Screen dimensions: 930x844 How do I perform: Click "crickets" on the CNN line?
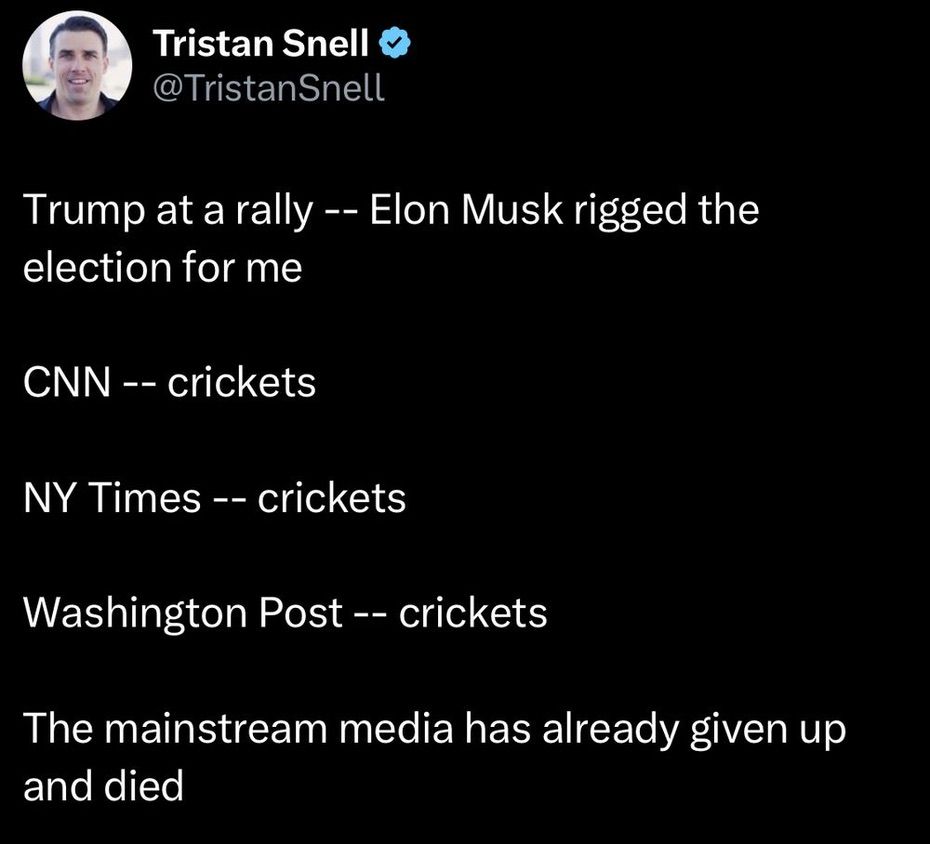pyautogui.click(x=242, y=382)
